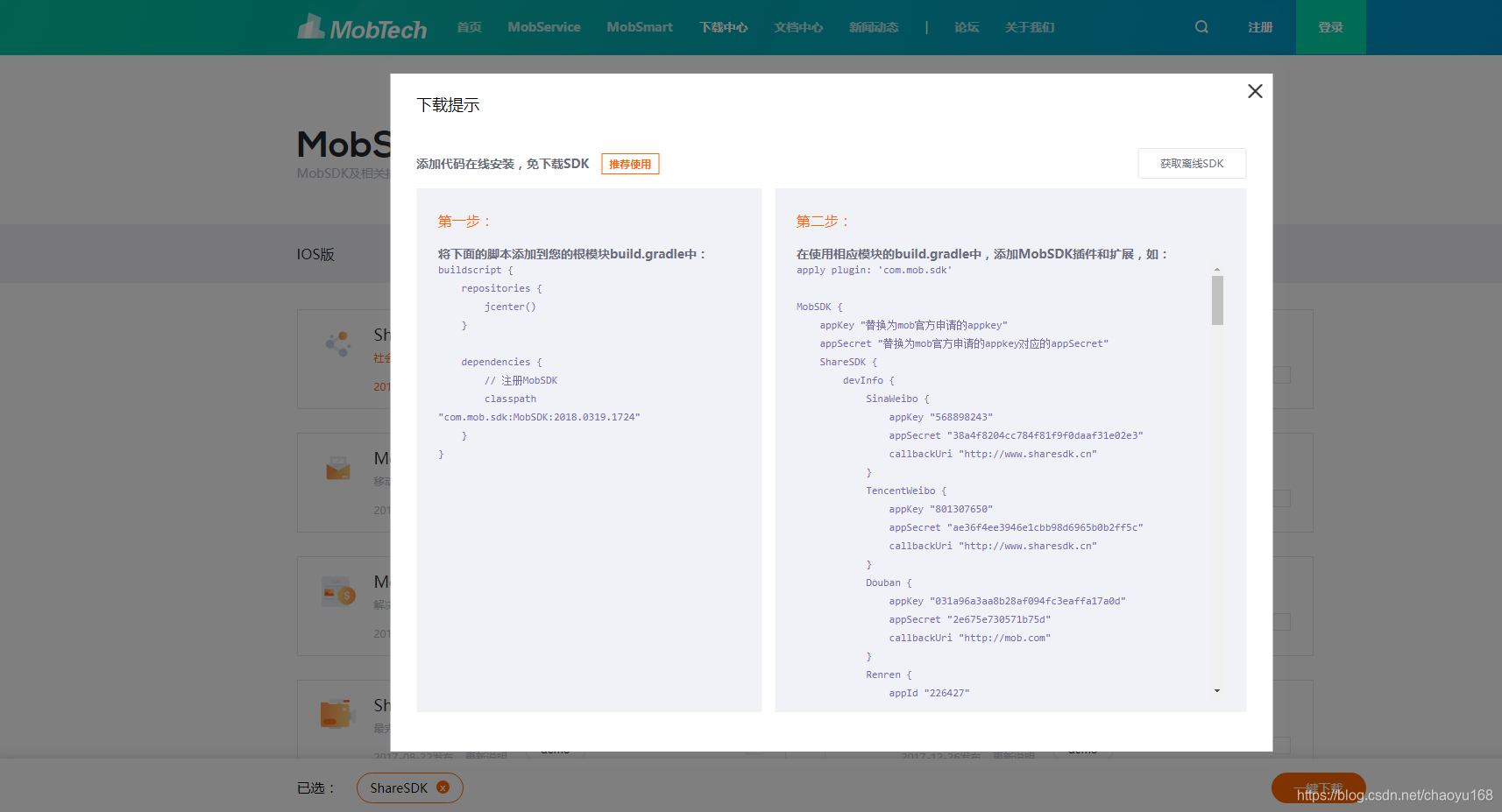Click the 下载提示 dialog title
The width and height of the screenshot is (1502, 812).
point(448,105)
